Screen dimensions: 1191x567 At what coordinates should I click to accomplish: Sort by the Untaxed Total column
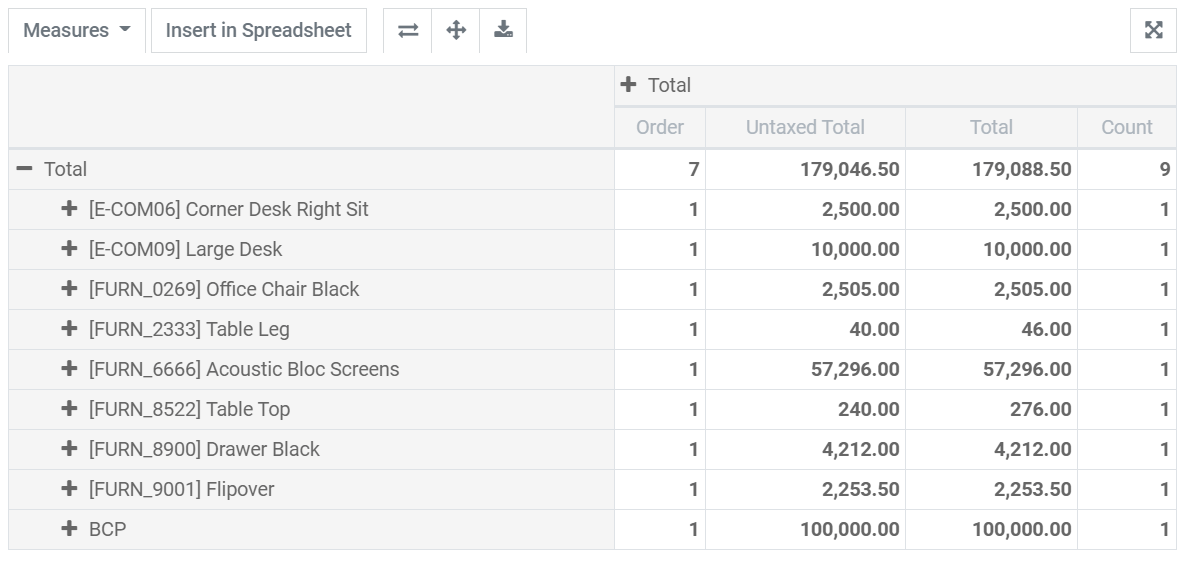pos(805,127)
